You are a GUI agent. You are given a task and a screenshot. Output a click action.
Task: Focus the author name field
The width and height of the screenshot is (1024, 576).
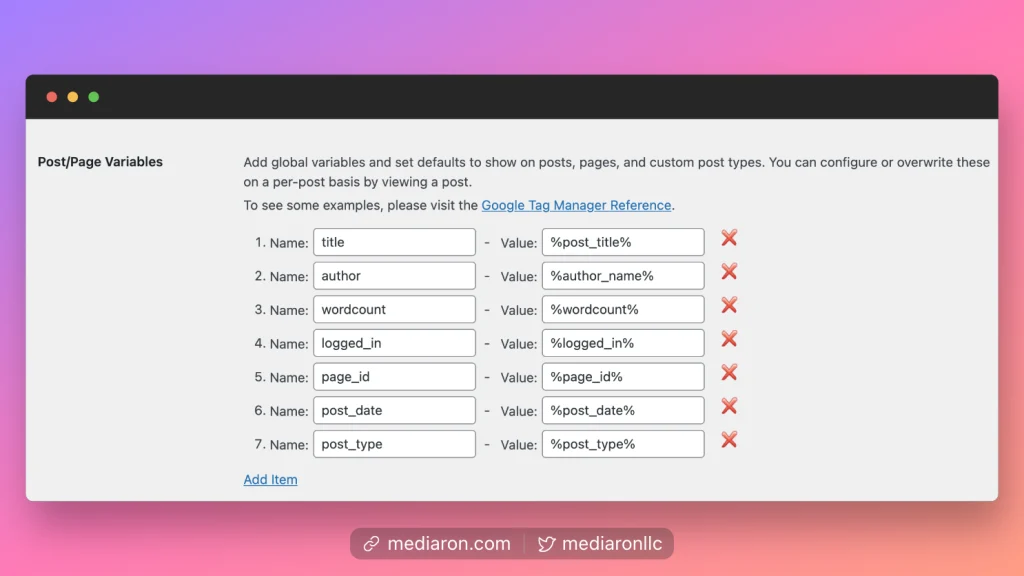click(x=394, y=276)
